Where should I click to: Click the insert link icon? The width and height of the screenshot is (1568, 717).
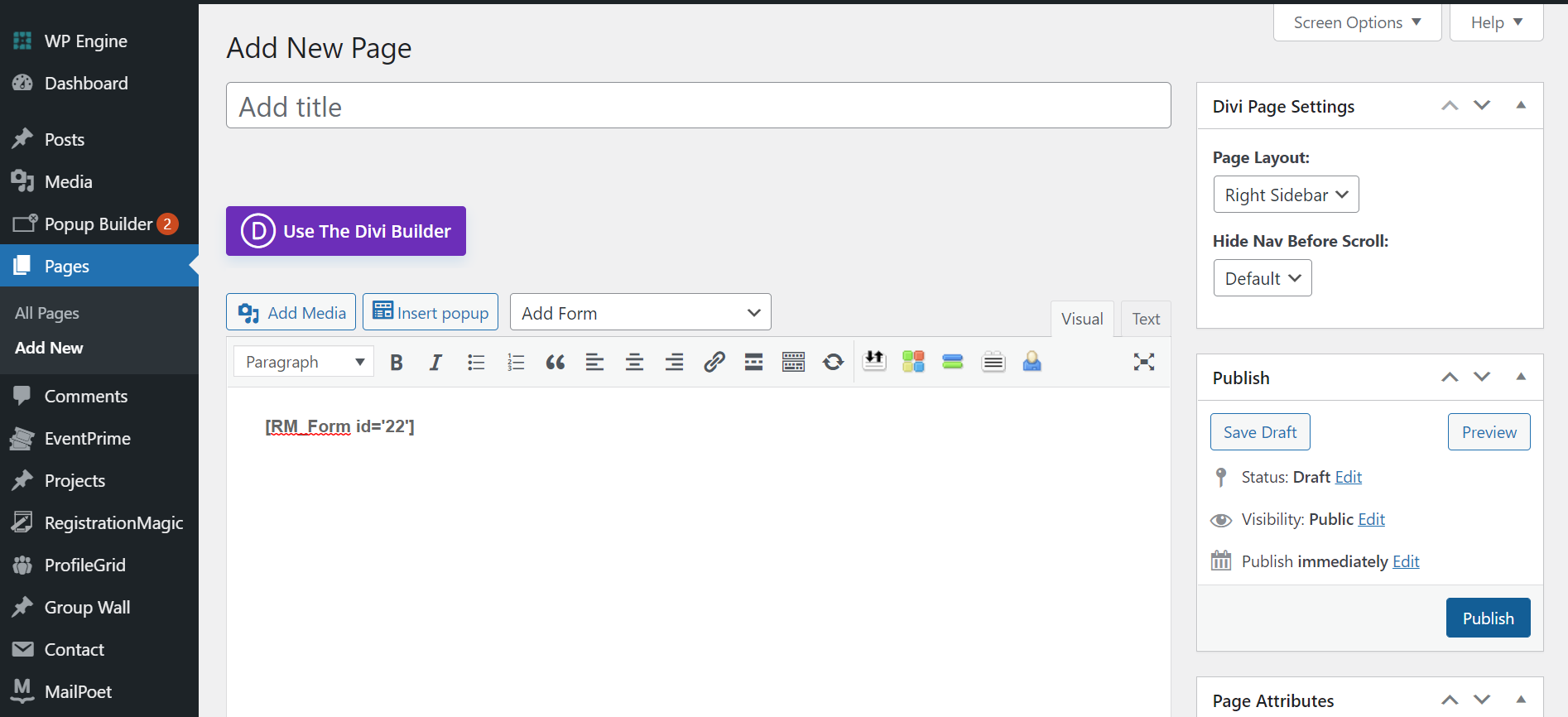click(x=714, y=362)
